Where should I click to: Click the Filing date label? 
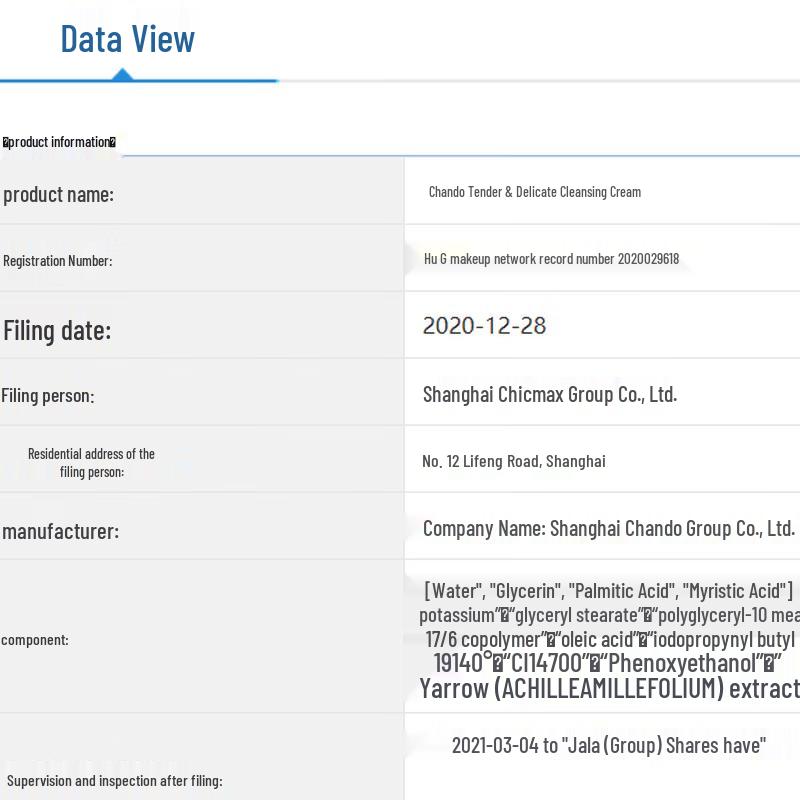click(x=57, y=330)
